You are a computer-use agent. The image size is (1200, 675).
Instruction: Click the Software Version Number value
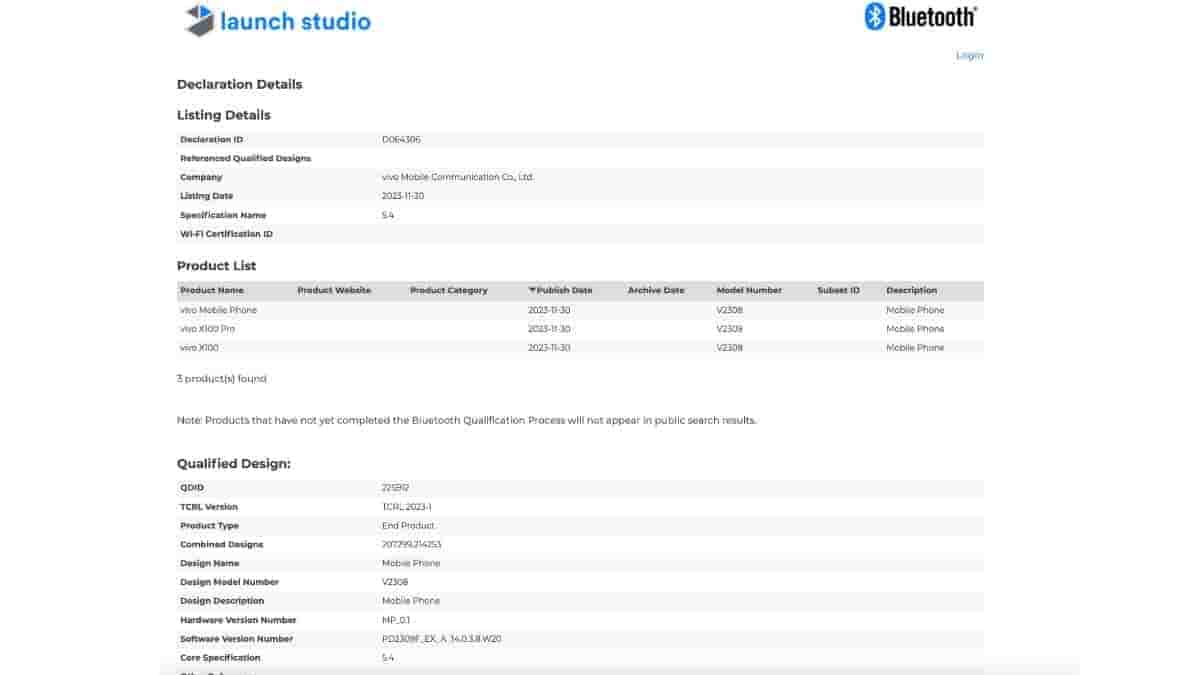click(x=441, y=639)
